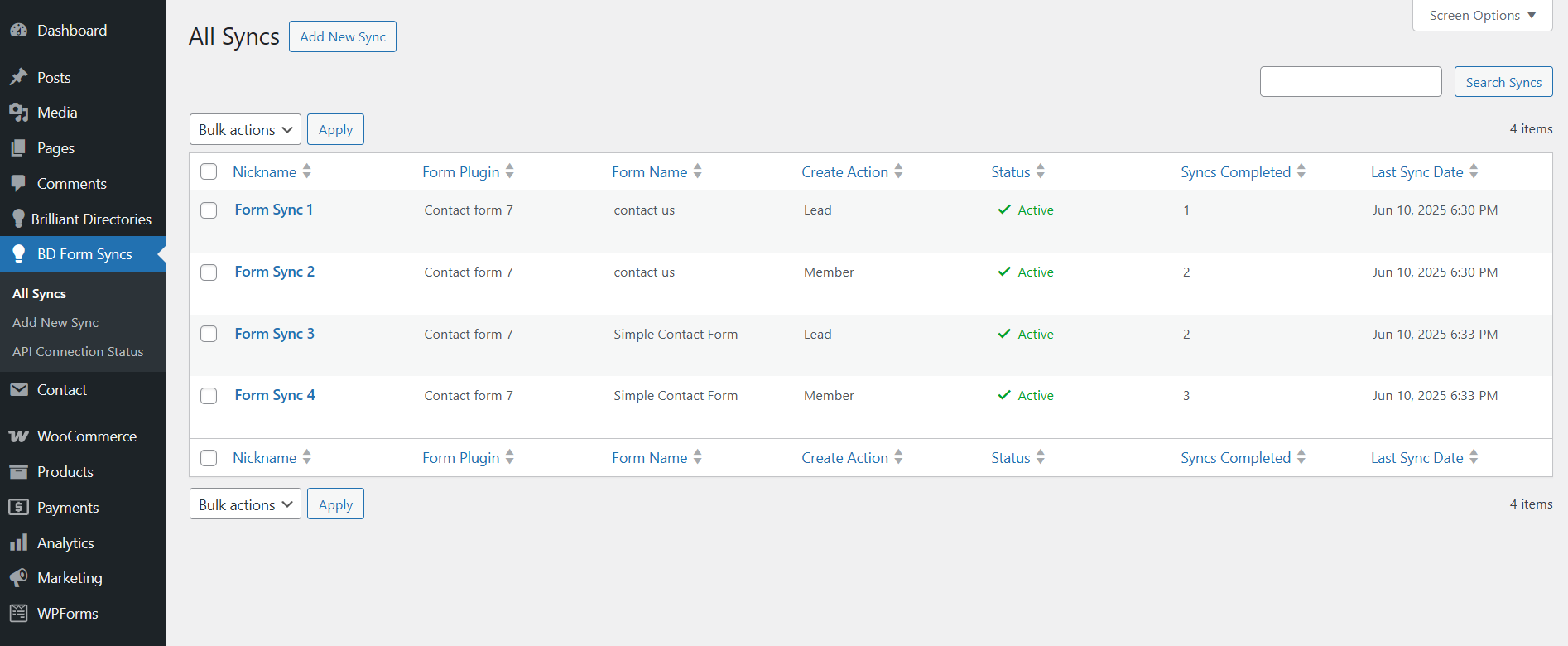Click footer Syncs Completed column link
1568x646 pixels.
tap(1235, 458)
